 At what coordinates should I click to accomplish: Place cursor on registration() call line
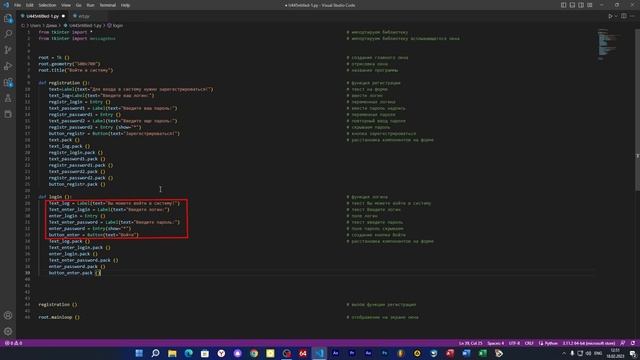[x=58, y=304]
